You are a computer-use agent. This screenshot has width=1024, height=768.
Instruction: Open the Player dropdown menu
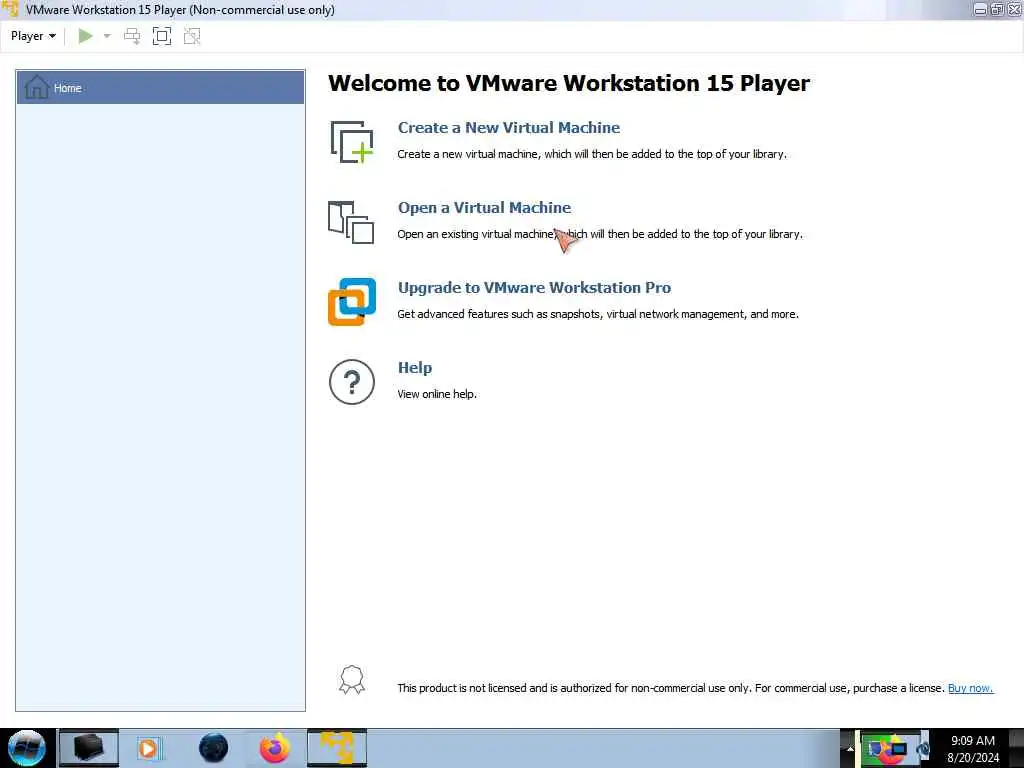pos(33,36)
